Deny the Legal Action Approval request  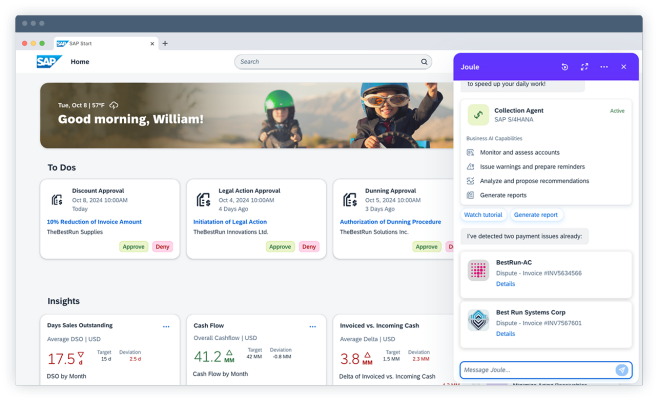pos(309,246)
